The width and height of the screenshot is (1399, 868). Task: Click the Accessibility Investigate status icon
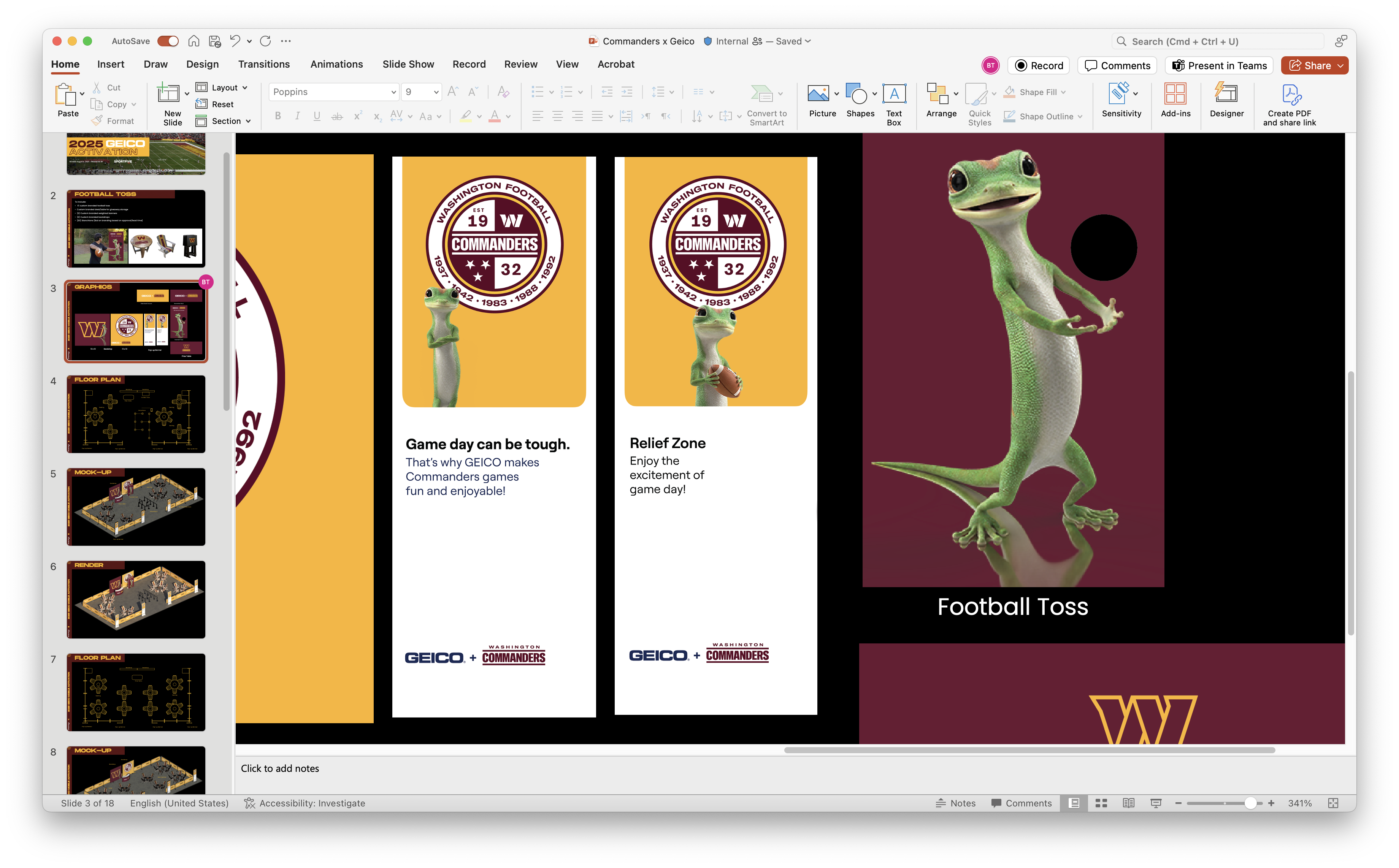(249, 803)
